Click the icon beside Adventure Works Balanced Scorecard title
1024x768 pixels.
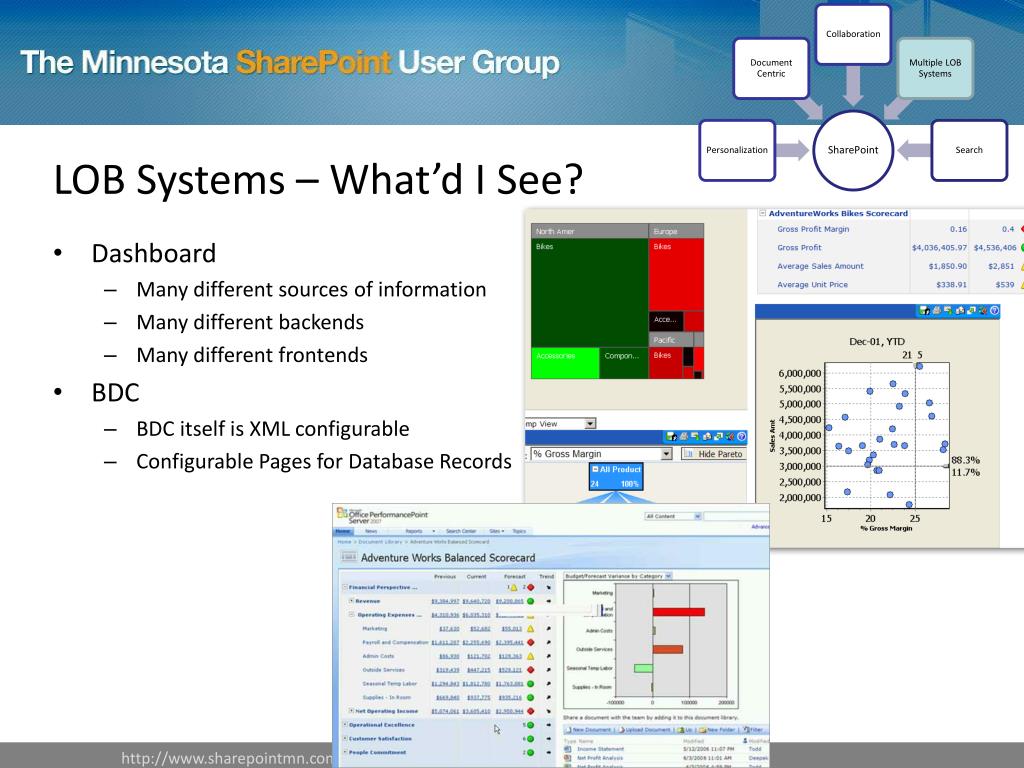point(349,557)
